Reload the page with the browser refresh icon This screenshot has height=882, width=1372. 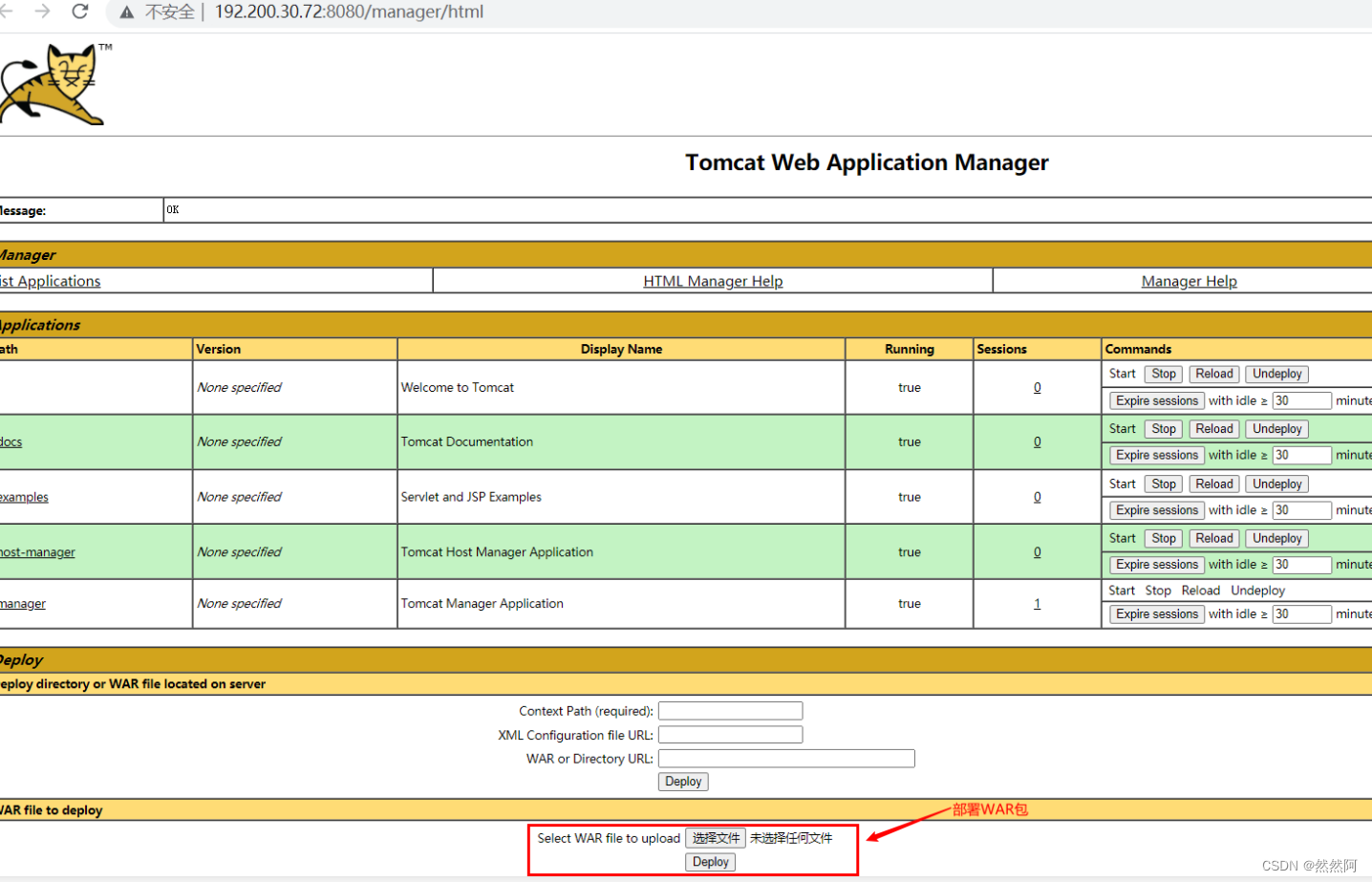[80, 11]
